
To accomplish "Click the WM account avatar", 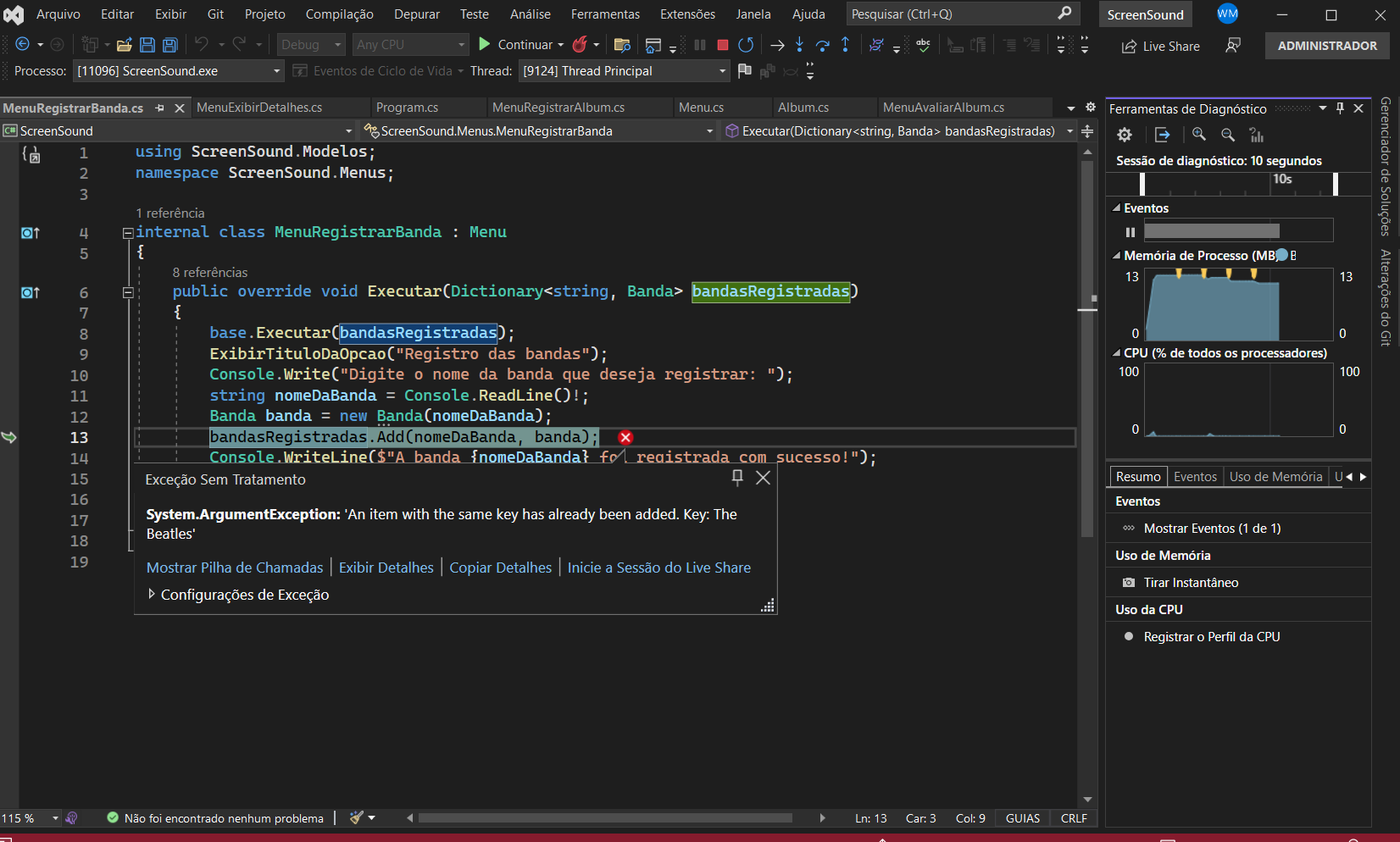I will [x=1227, y=14].
